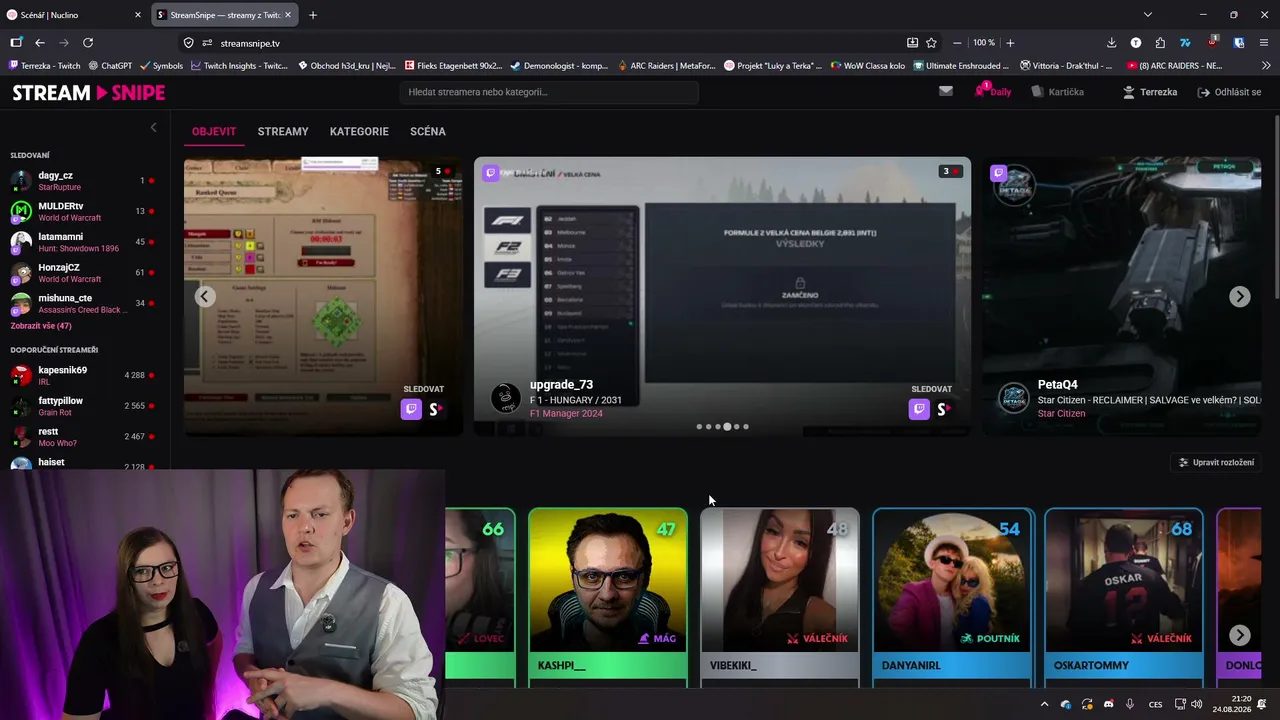Open MULDERtv in followed list
Viewport: 1280px width, 720px height.
tap(82, 212)
